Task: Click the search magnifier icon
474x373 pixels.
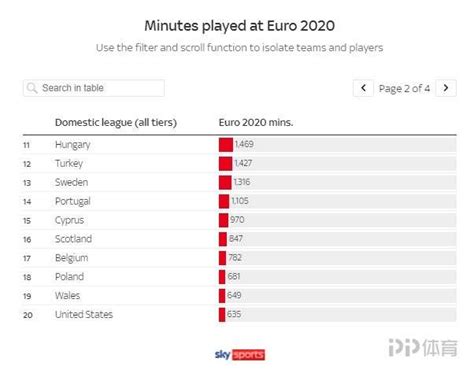Action: tap(32, 88)
